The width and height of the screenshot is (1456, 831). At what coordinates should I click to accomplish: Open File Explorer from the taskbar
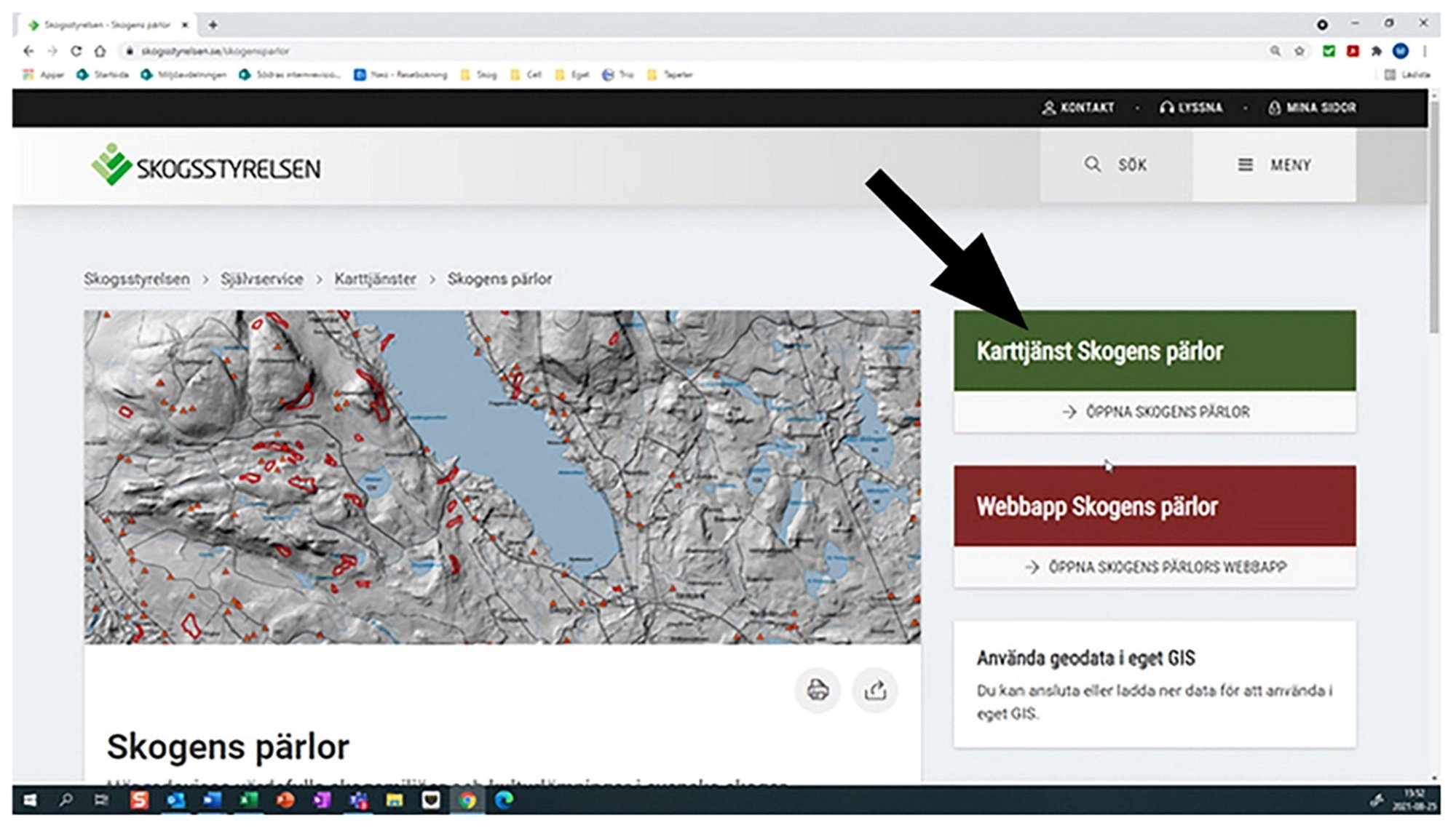point(394,800)
